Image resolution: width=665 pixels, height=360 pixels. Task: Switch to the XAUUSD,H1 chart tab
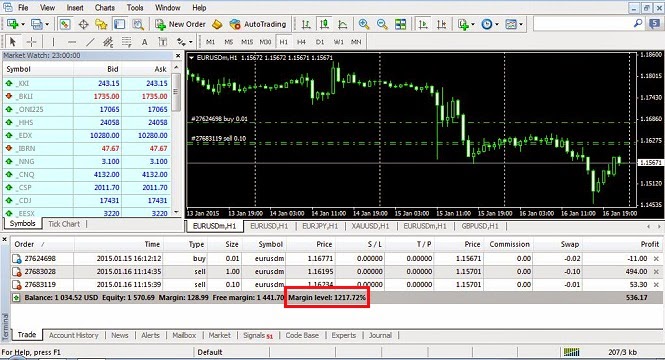(x=370, y=226)
